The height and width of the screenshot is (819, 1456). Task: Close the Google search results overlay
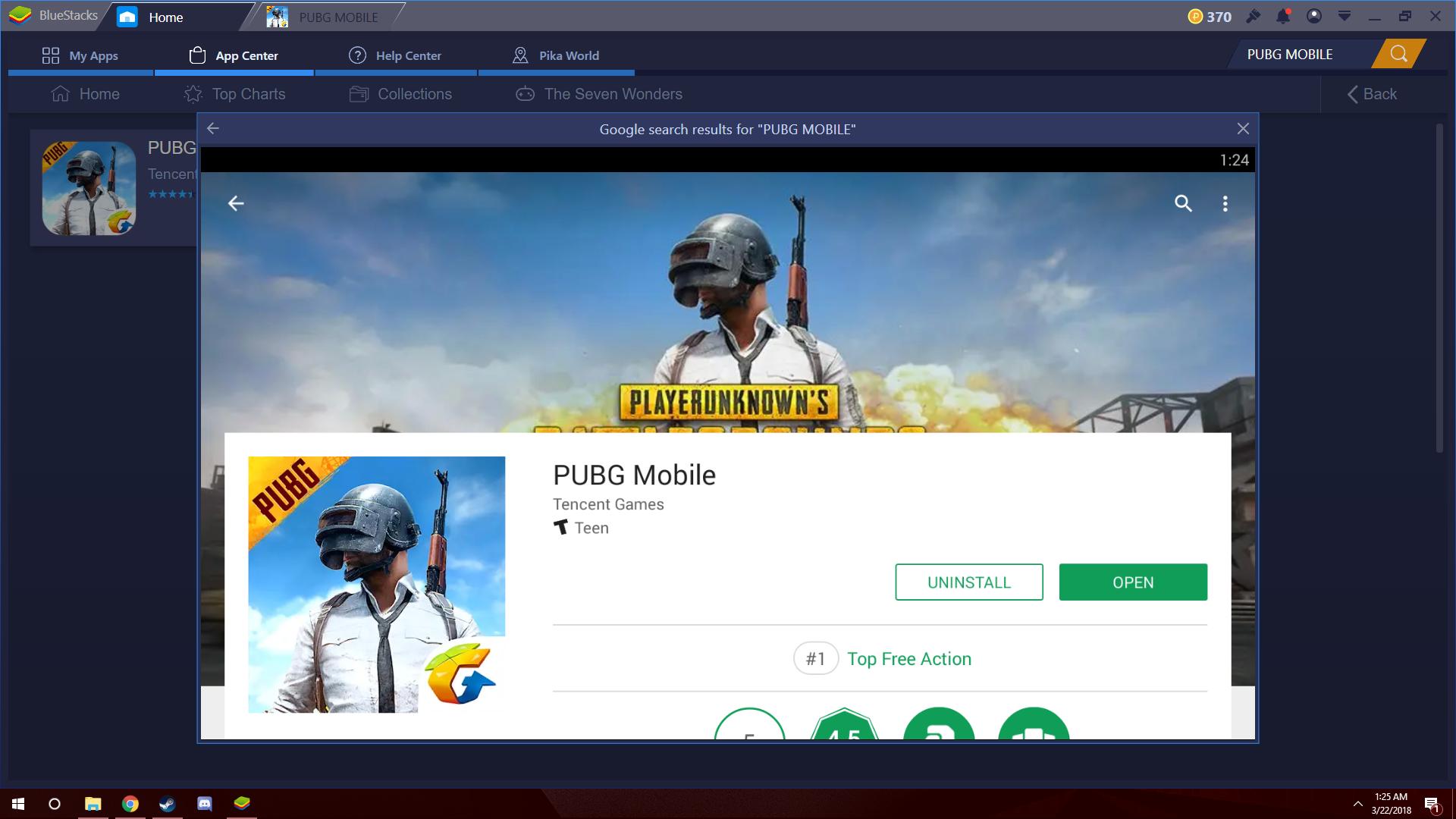[x=1243, y=128]
